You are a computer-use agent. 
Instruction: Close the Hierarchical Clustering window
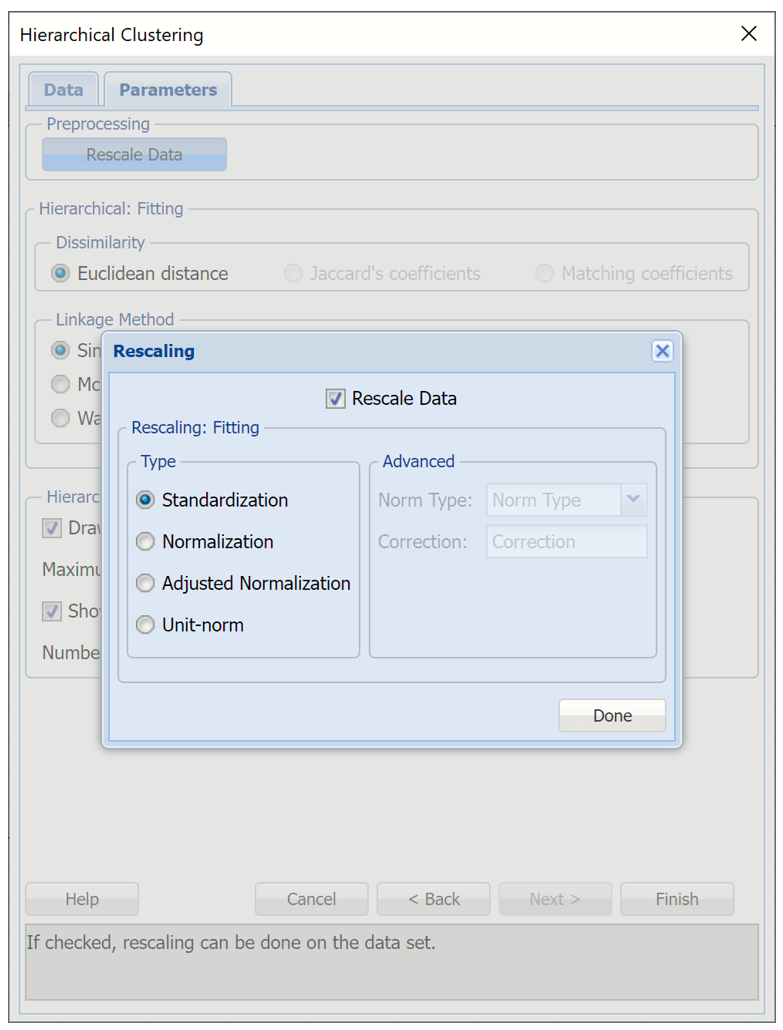(x=748, y=34)
